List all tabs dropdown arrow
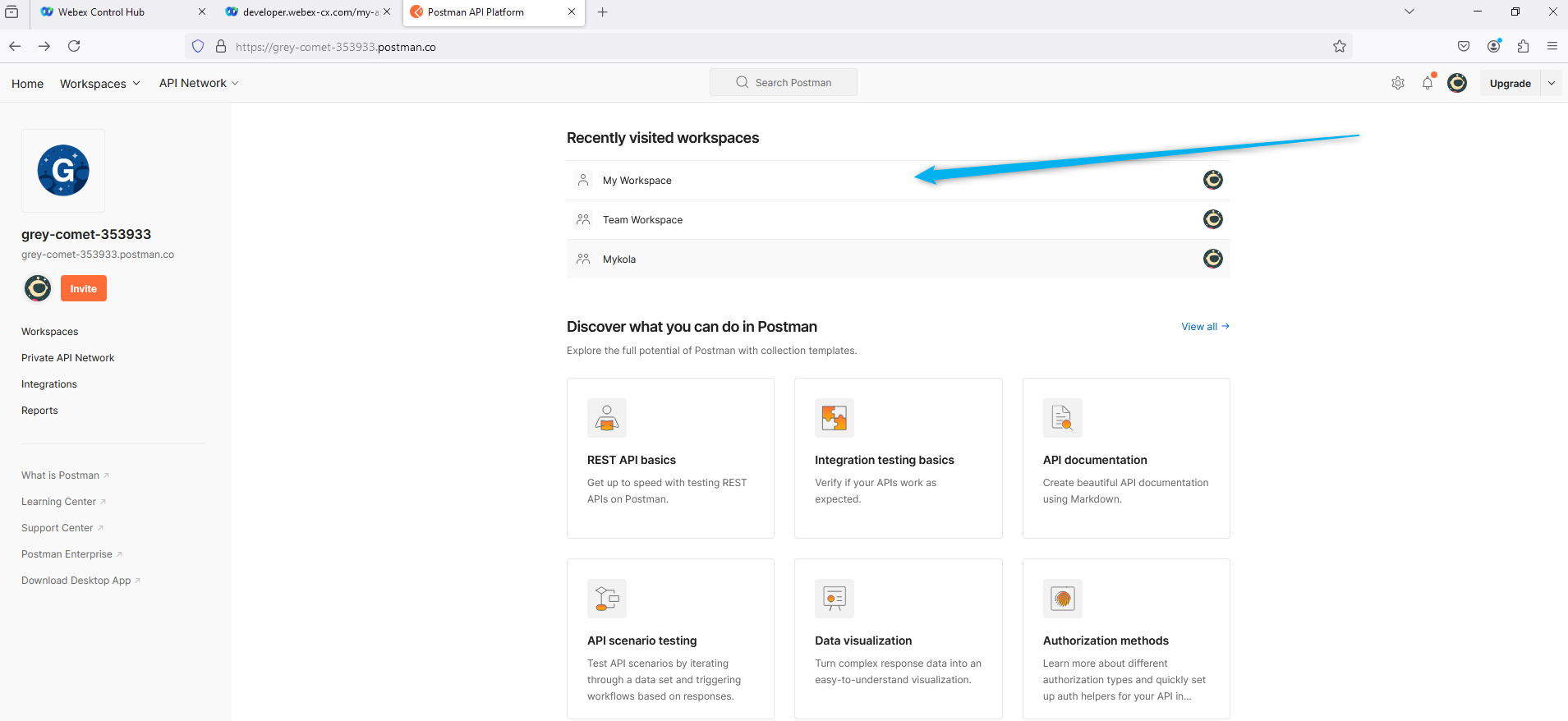This screenshot has width=1568, height=721. click(1409, 11)
